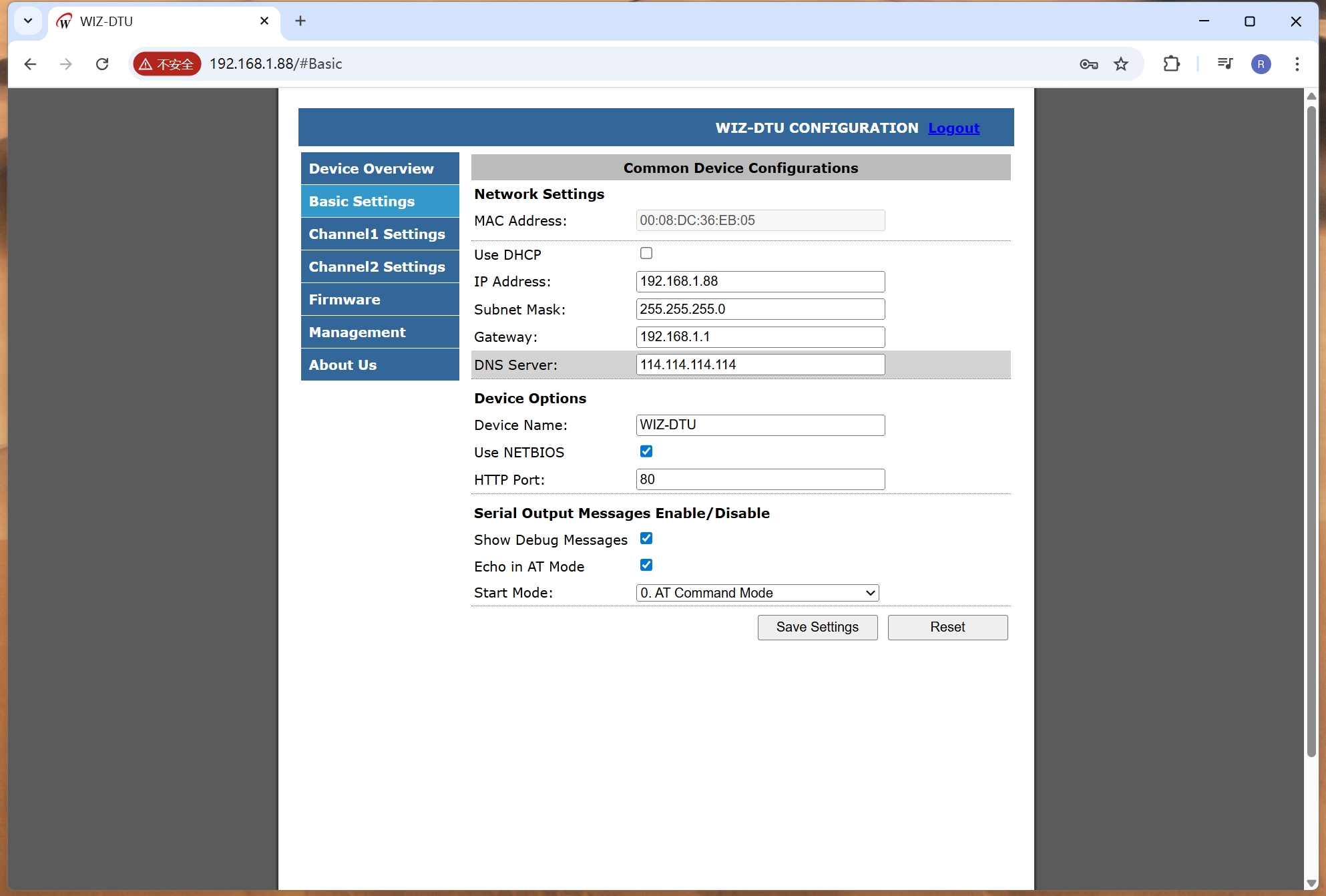Image resolution: width=1326 pixels, height=896 pixels.
Task: Click the browser reload icon
Action: [x=102, y=64]
